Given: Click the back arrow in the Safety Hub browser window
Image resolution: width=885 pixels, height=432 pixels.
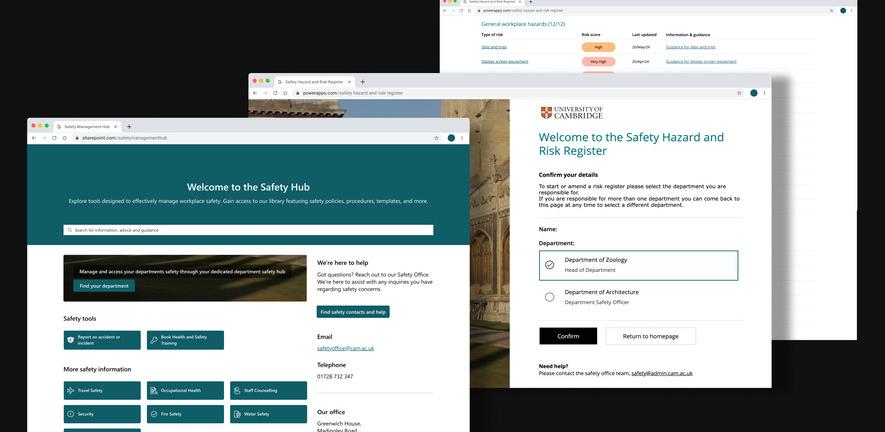Looking at the screenshot, I should [x=34, y=138].
